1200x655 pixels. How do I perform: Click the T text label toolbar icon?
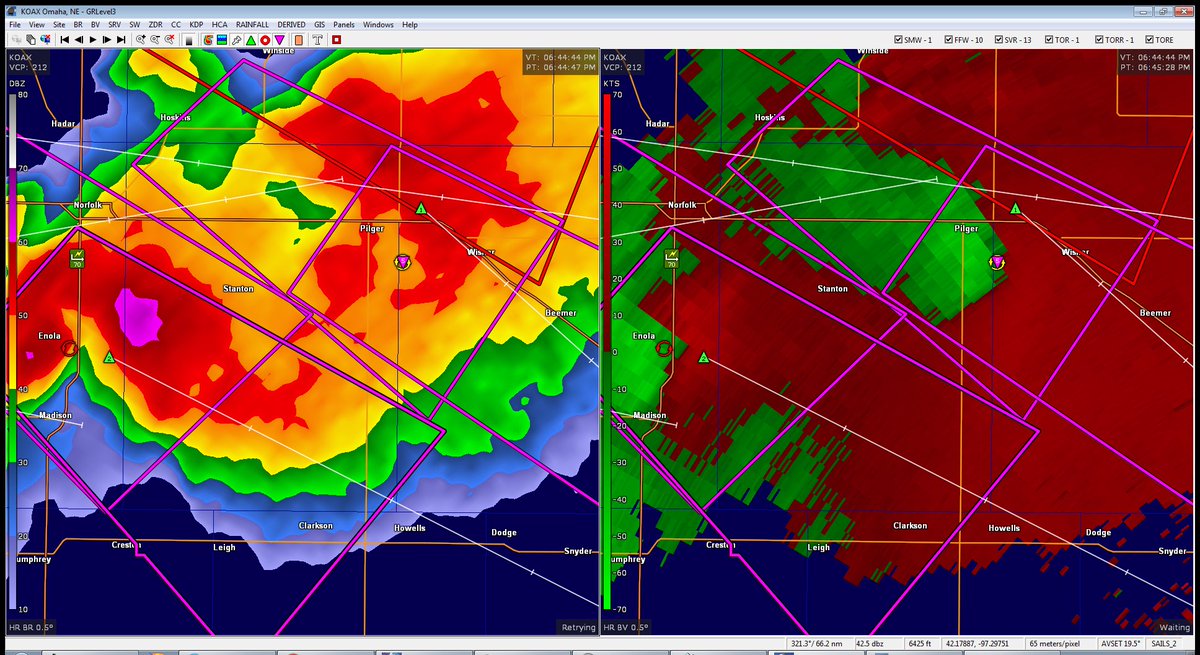(317, 40)
